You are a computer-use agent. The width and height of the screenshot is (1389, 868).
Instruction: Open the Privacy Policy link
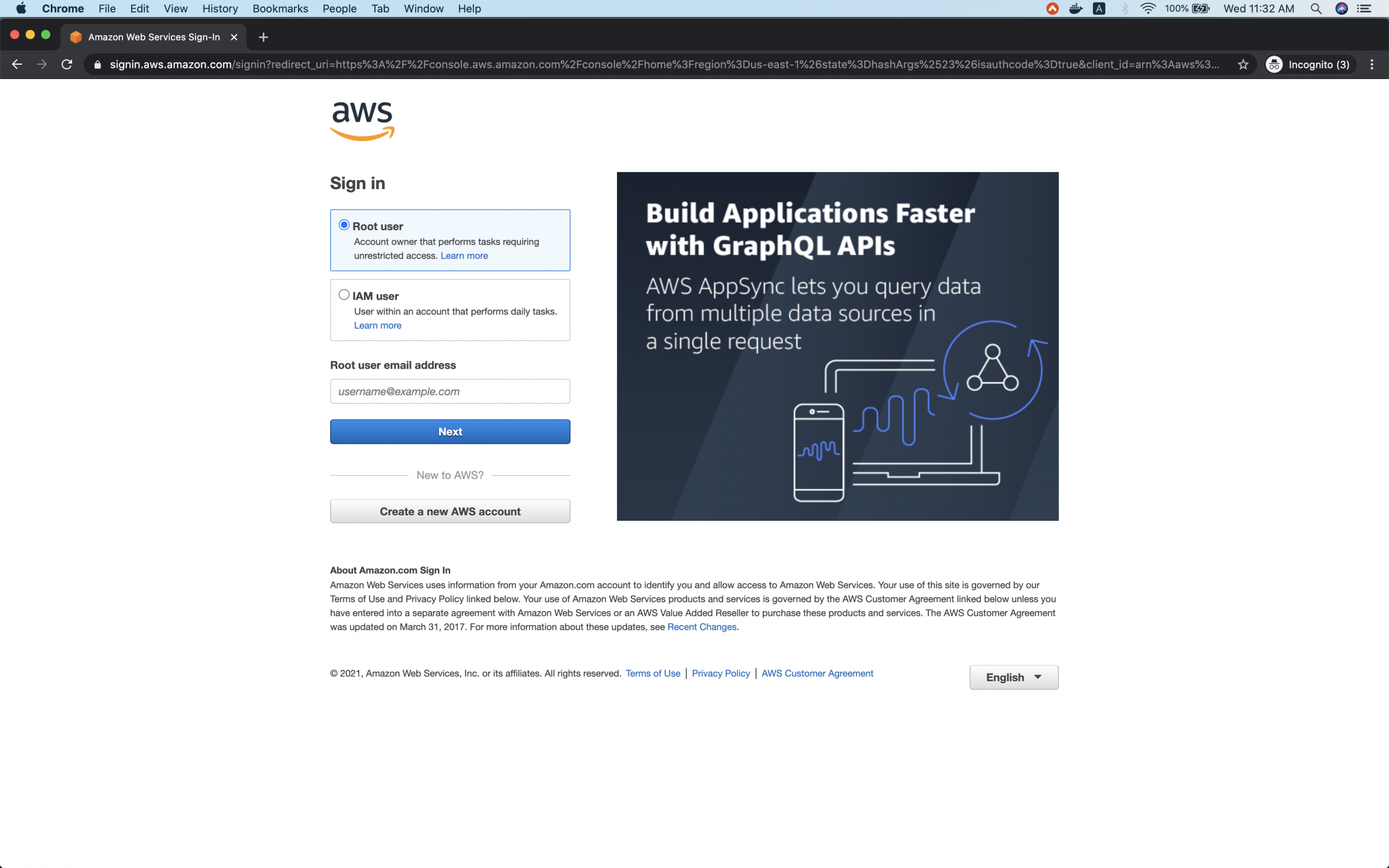point(720,673)
